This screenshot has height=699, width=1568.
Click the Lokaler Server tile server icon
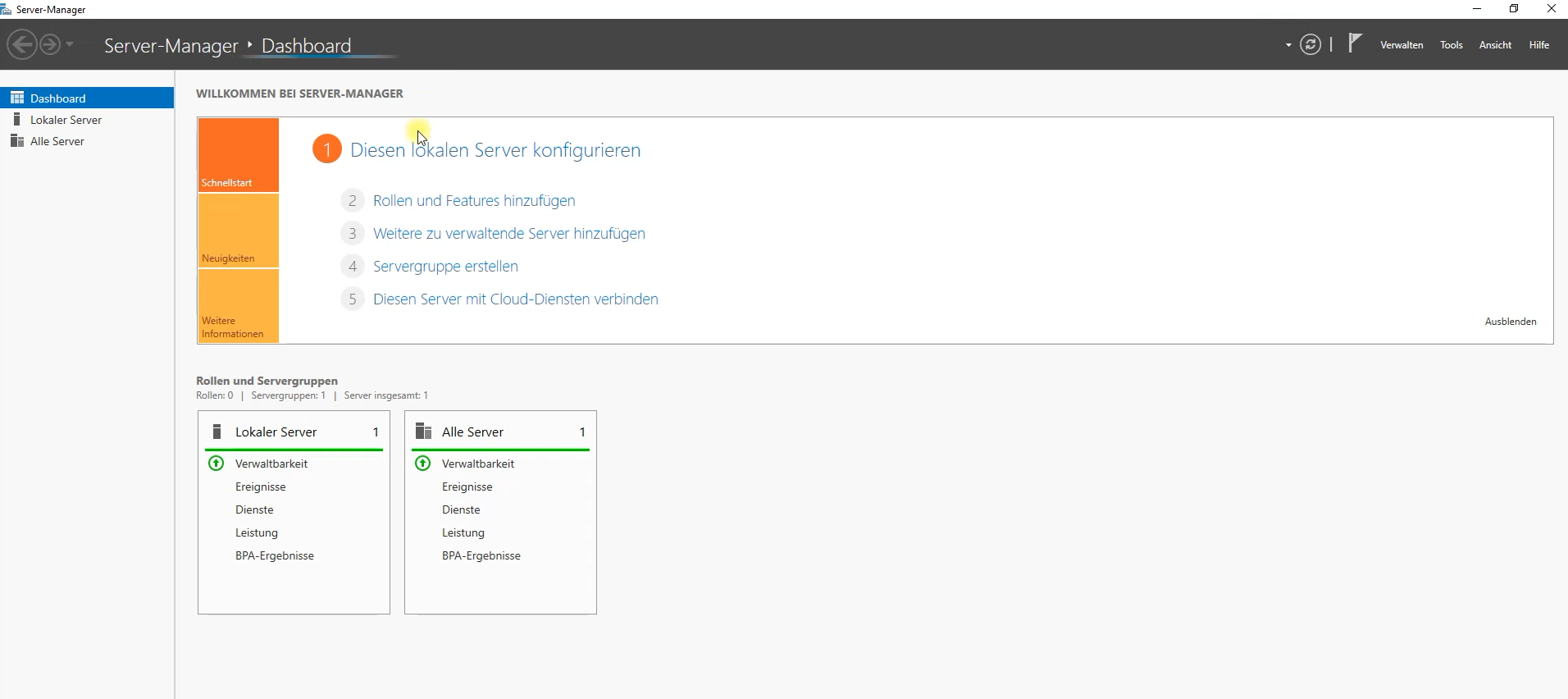217,432
